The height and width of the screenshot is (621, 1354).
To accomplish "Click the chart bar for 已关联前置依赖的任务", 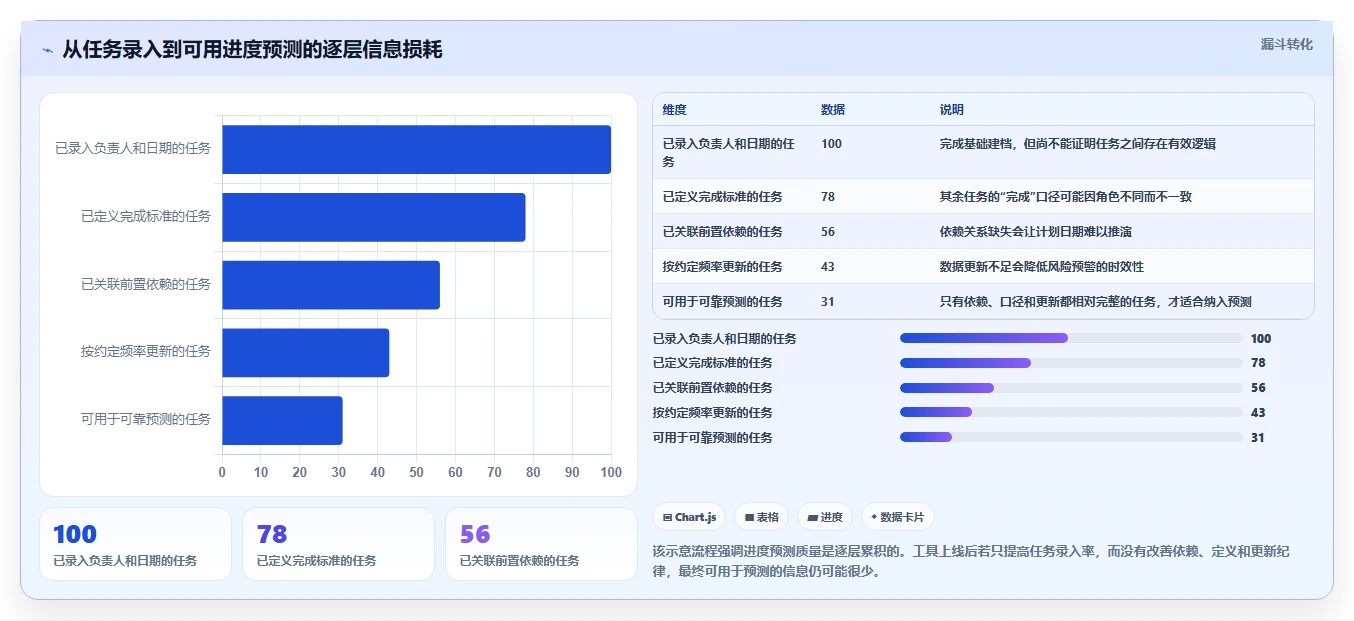I will [x=331, y=285].
